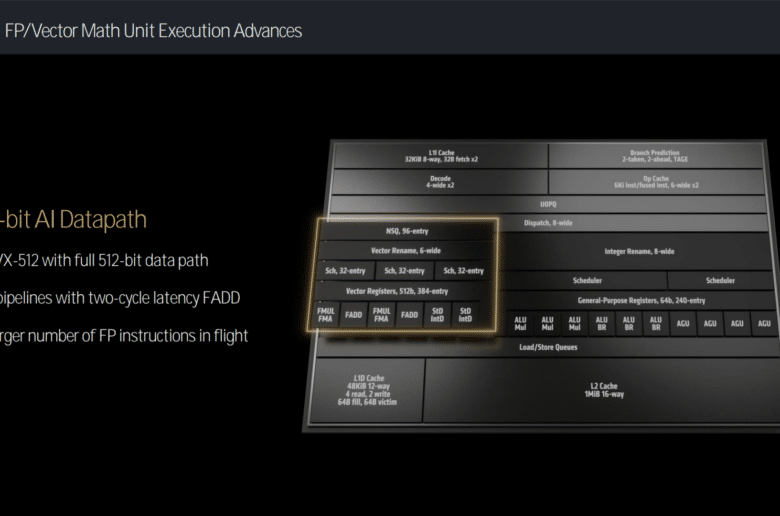Click the "UOPQ" bar
This screenshot has width=780, height=516.
pos(548,204)
